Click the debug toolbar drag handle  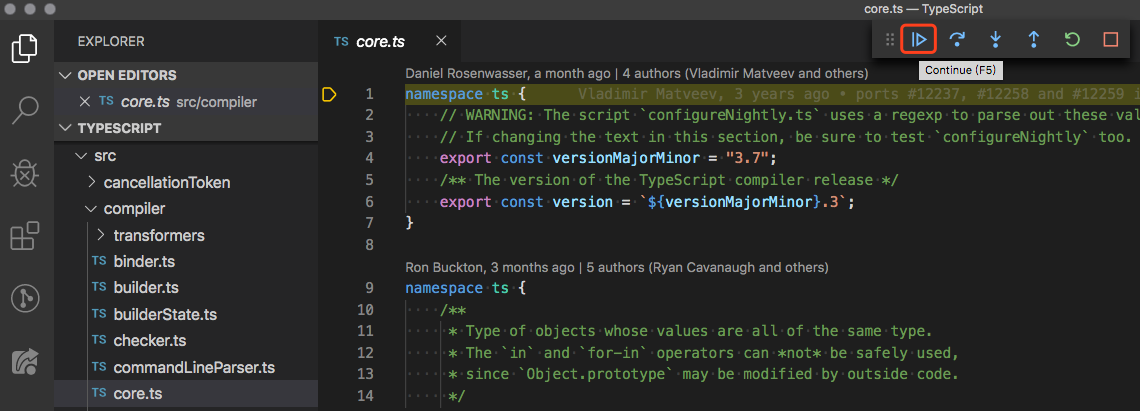point(890,40)
